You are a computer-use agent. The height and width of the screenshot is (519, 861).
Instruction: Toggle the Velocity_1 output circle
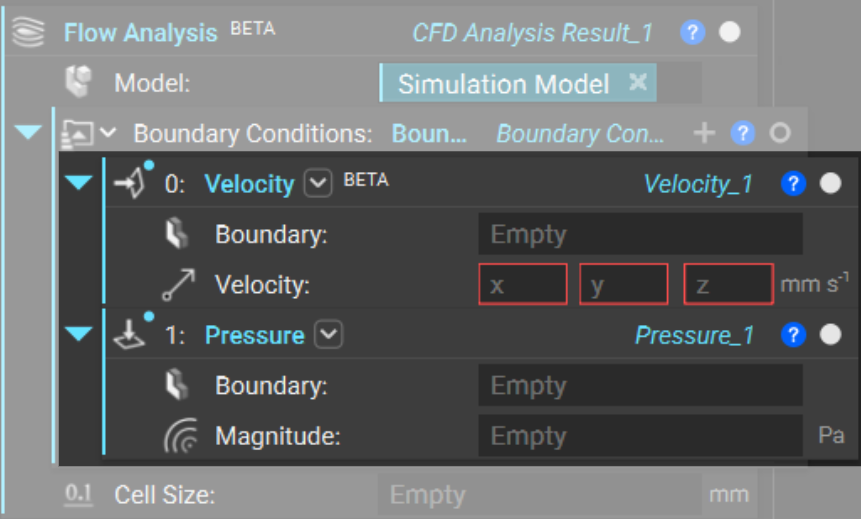click(830, 184)
